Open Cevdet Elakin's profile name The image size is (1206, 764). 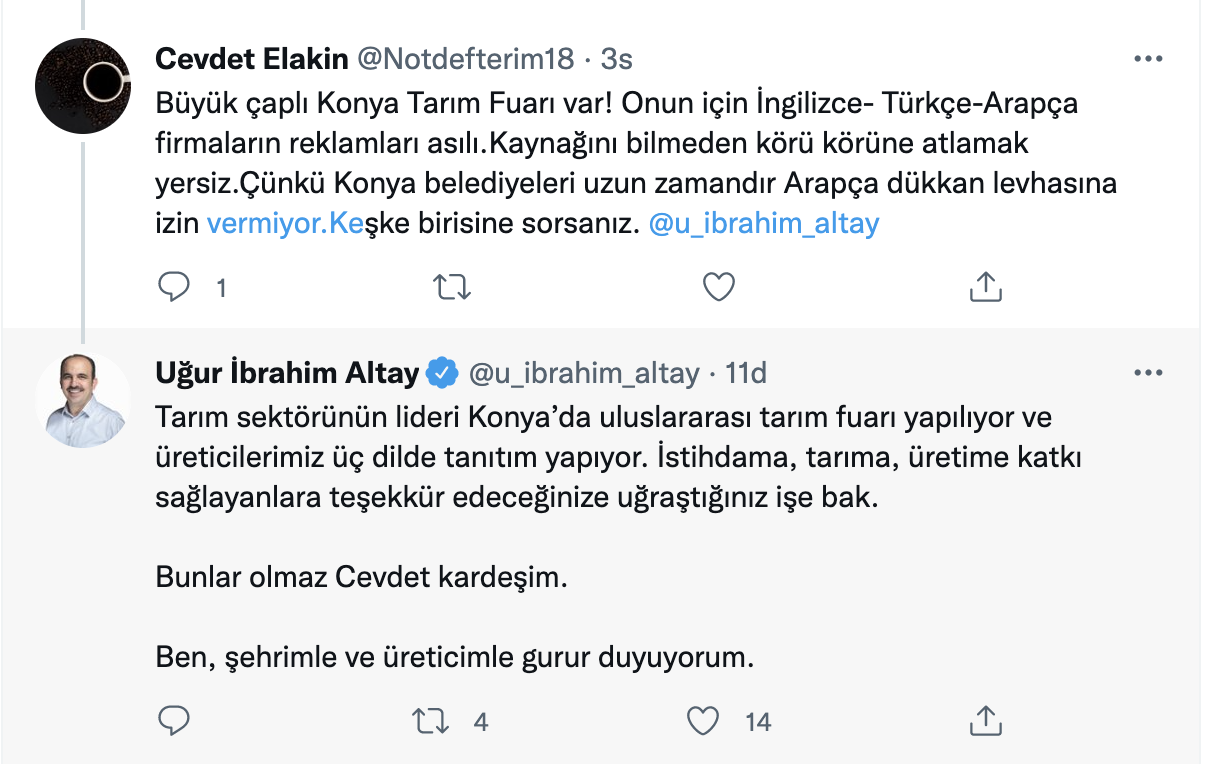(250, 59)
